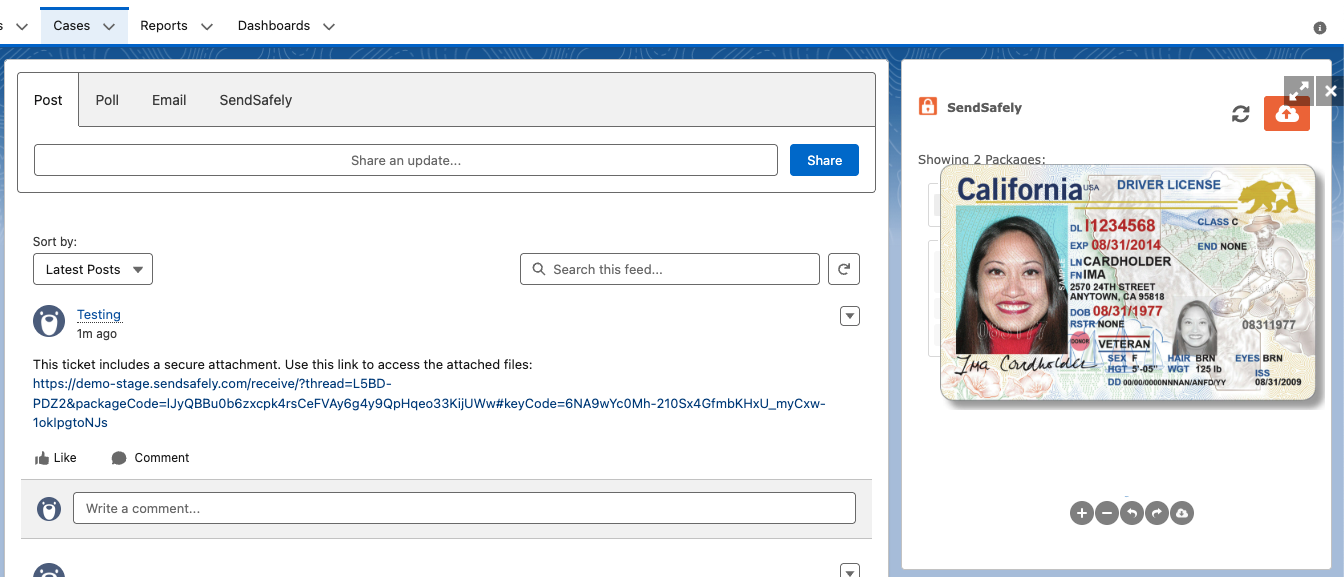Open the Testing post actions dropdown arrow

[849, 317]
